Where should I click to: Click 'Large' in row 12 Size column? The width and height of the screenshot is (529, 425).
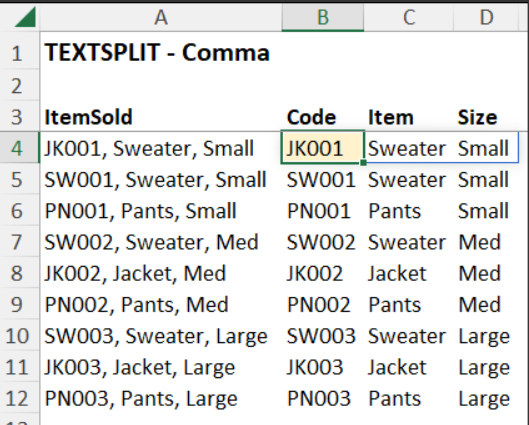point(486,398)
